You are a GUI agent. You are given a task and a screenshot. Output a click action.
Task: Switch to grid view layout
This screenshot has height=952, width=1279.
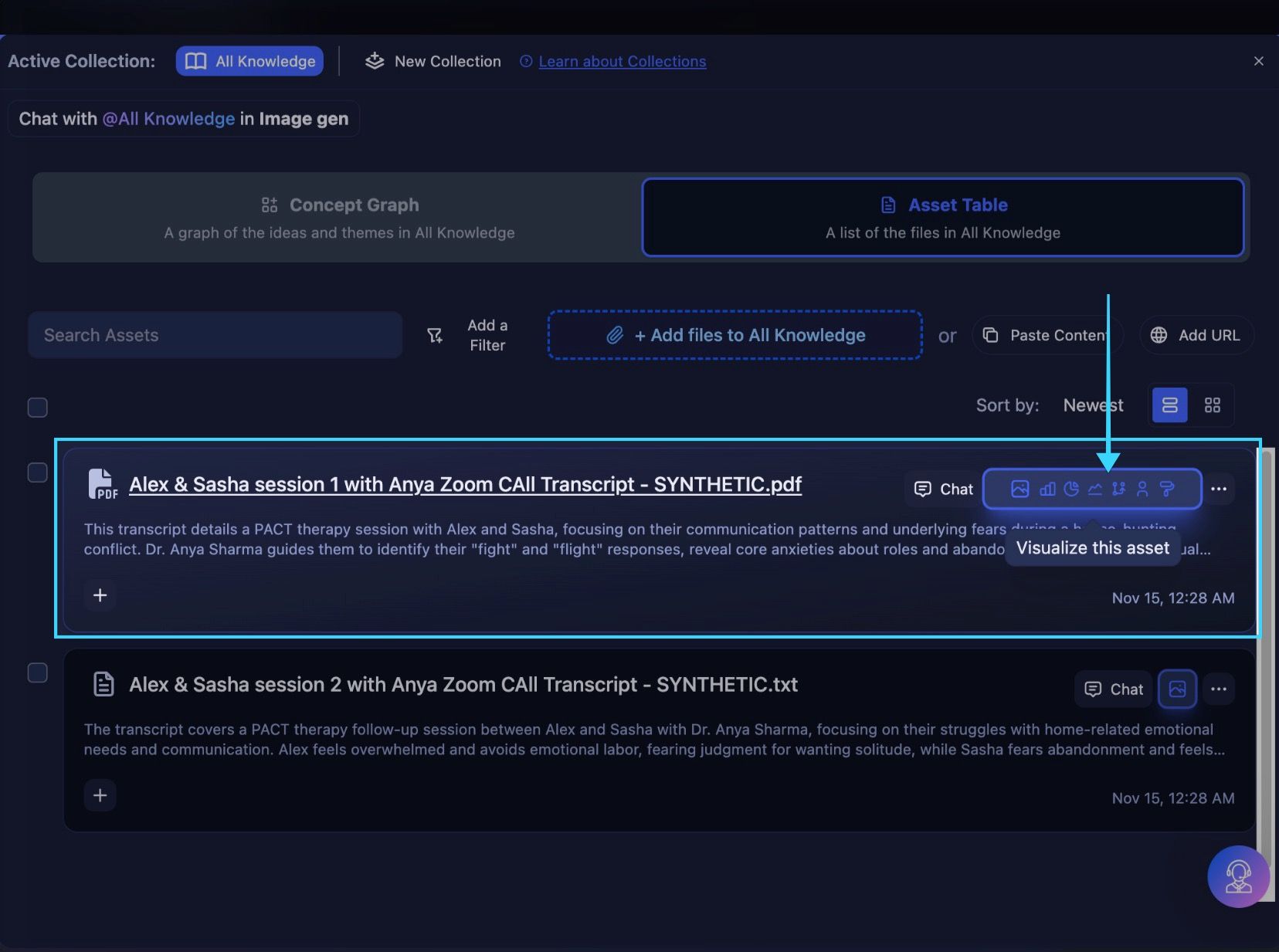point(1213,405)
